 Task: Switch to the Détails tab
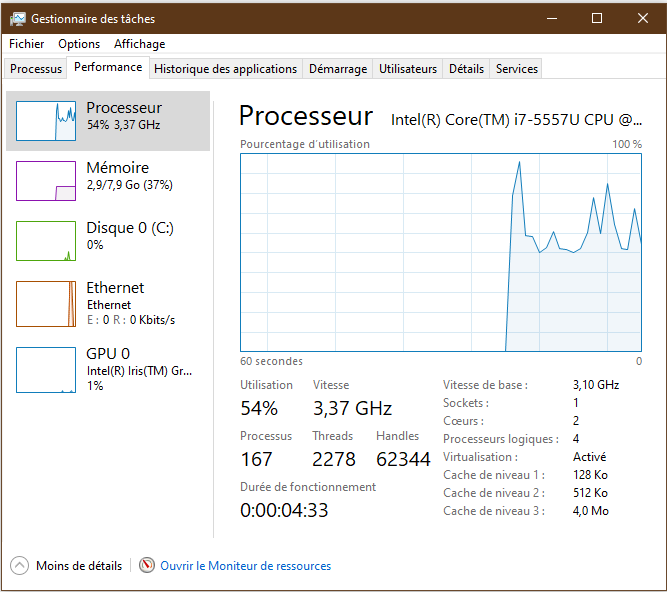click(x=466, y=69)
